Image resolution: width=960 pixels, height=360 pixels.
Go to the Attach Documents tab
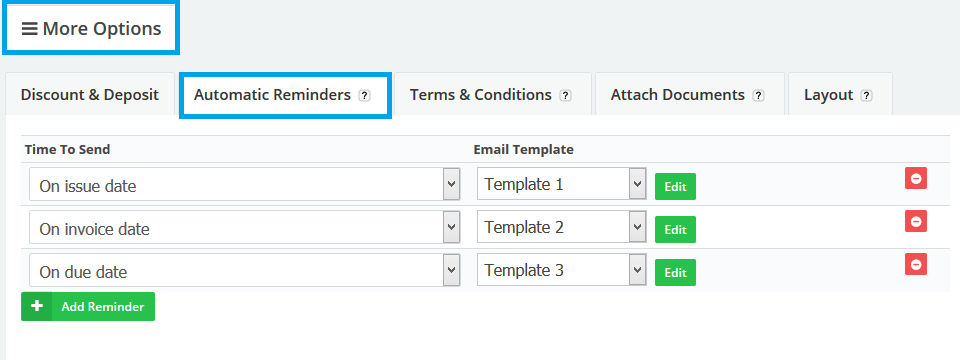pyautogui.click(x=689, y=94)
